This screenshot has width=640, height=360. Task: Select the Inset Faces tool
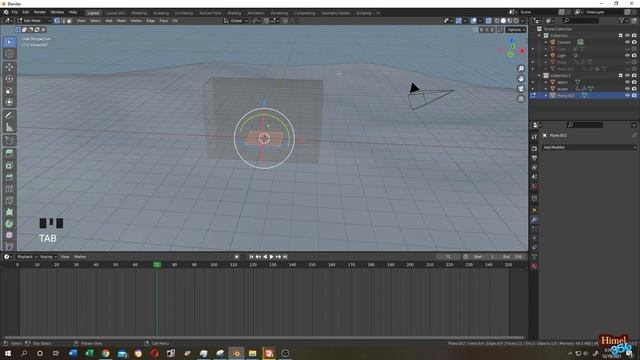9,165
